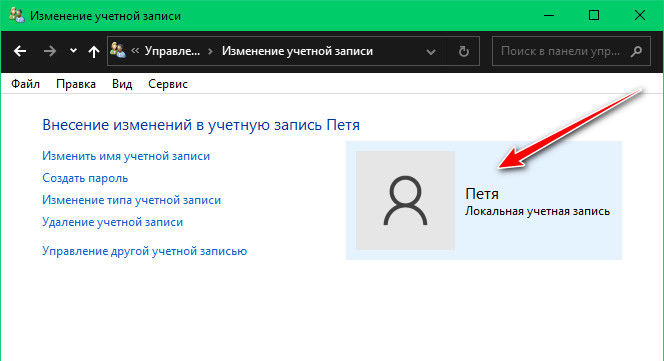Open Управление другой учетной записью link
The height and width of the screenshot is (361, 664).
click(x=144, y=251)
